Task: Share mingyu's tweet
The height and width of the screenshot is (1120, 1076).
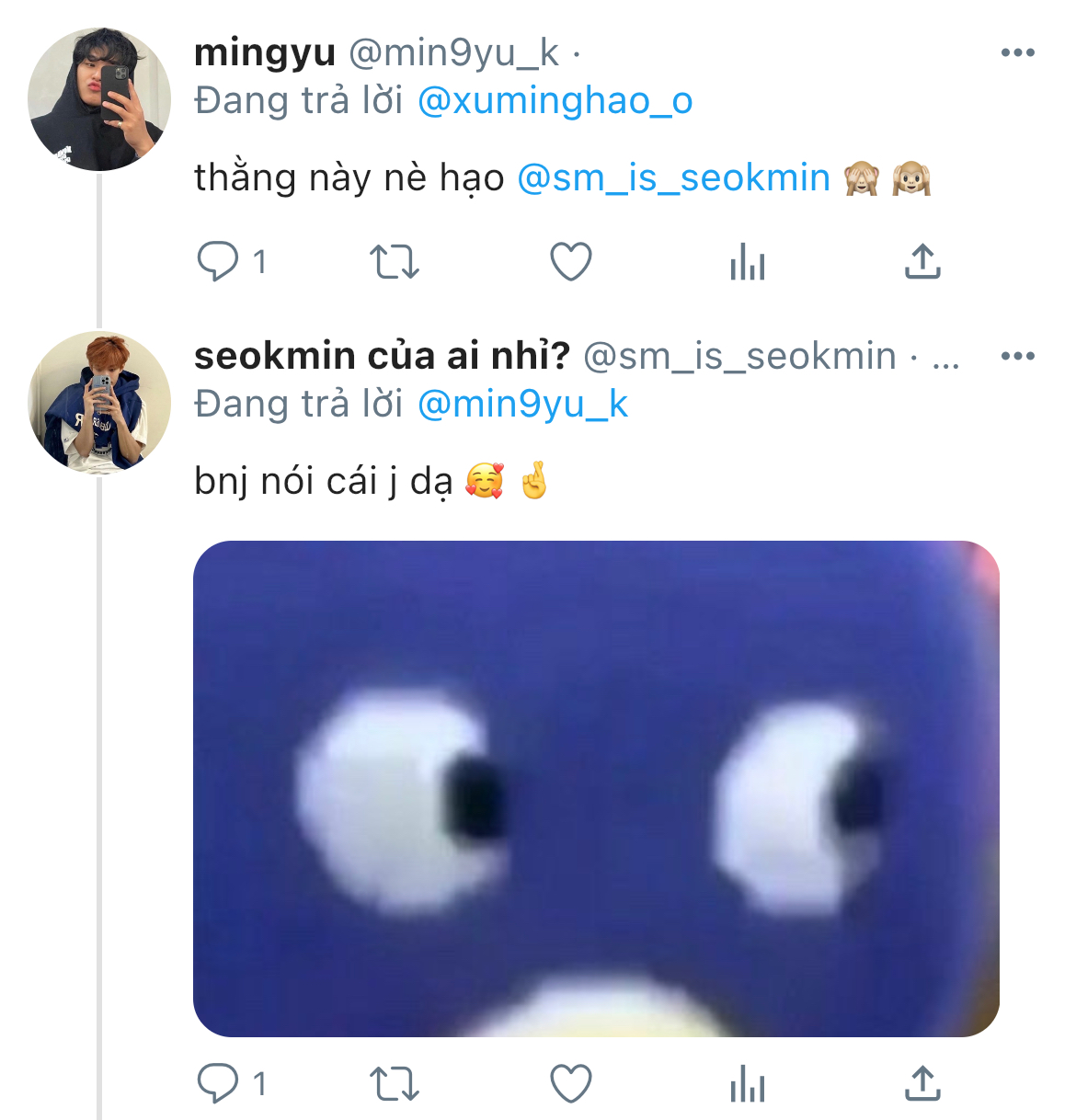Action: pyautogui.click(x=922, y=262)
